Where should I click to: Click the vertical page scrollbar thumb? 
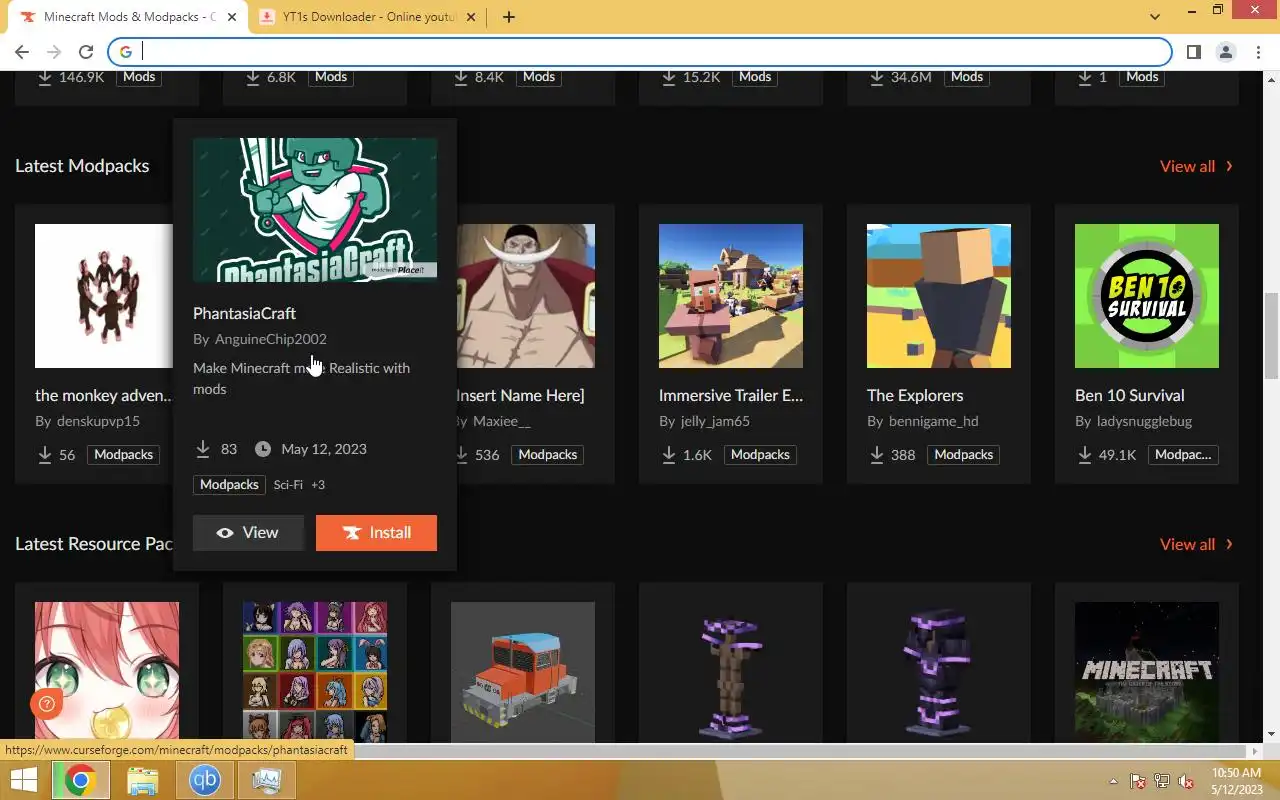(x=1272, y=335)
